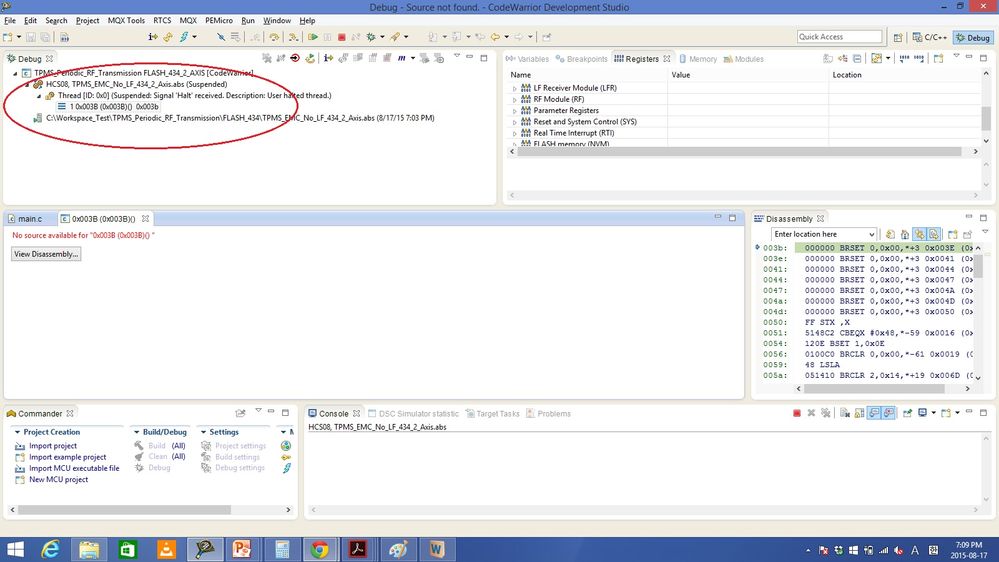Switch to the Problems tab
Viewport: 999px width, 562px height.
(548, 414)
